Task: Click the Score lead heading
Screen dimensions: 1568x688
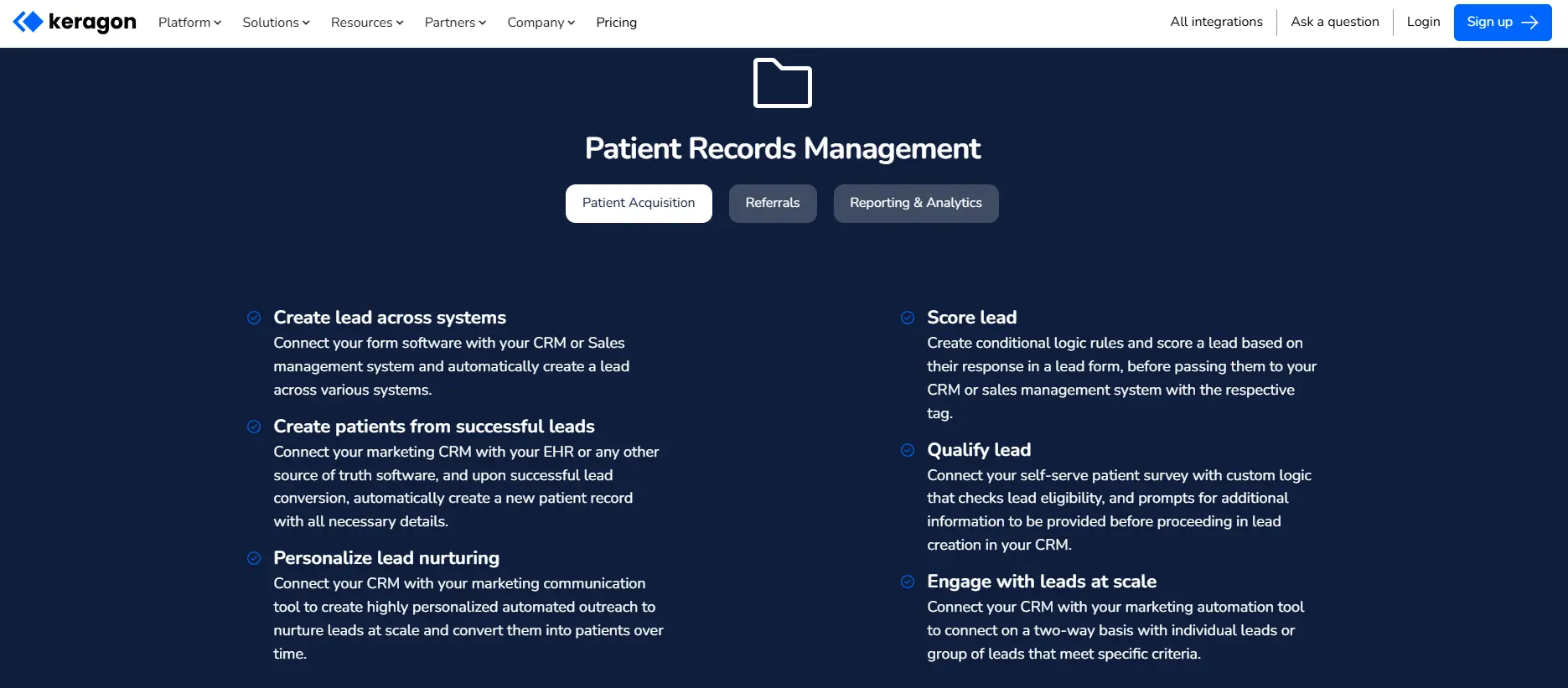Action: click(x=972, y=318)
